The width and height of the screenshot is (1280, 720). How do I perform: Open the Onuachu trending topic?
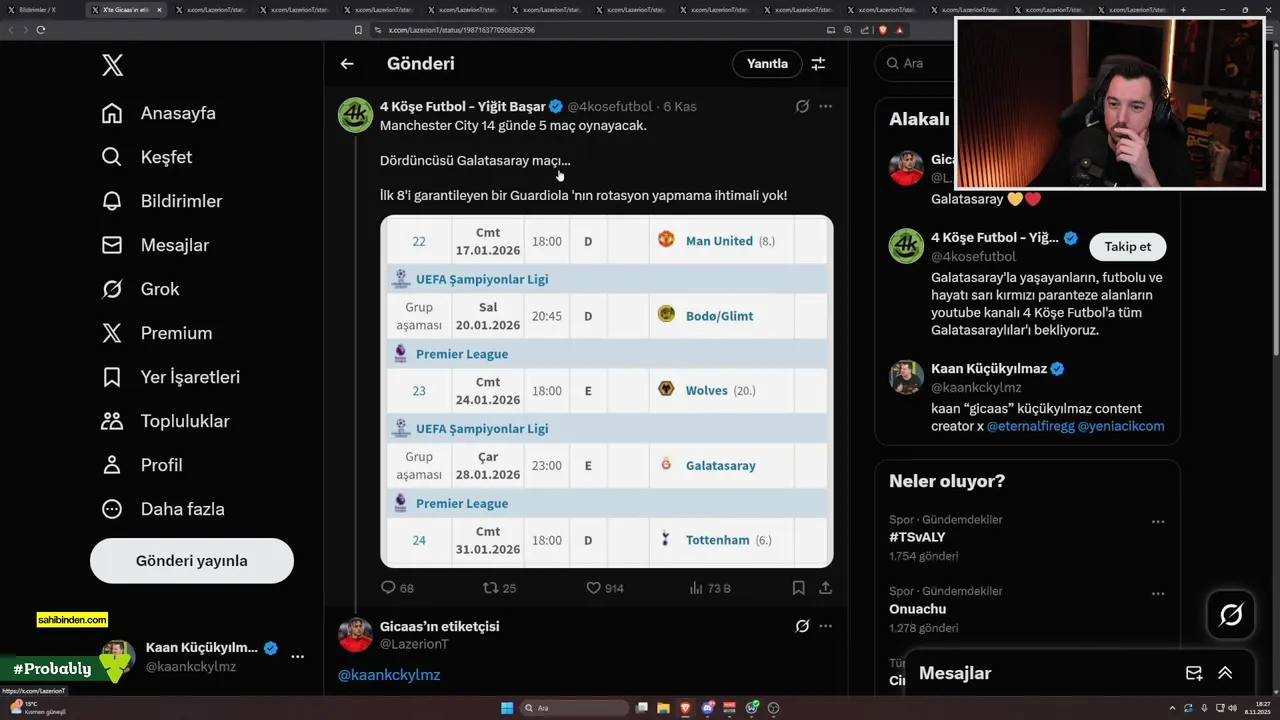917,609
